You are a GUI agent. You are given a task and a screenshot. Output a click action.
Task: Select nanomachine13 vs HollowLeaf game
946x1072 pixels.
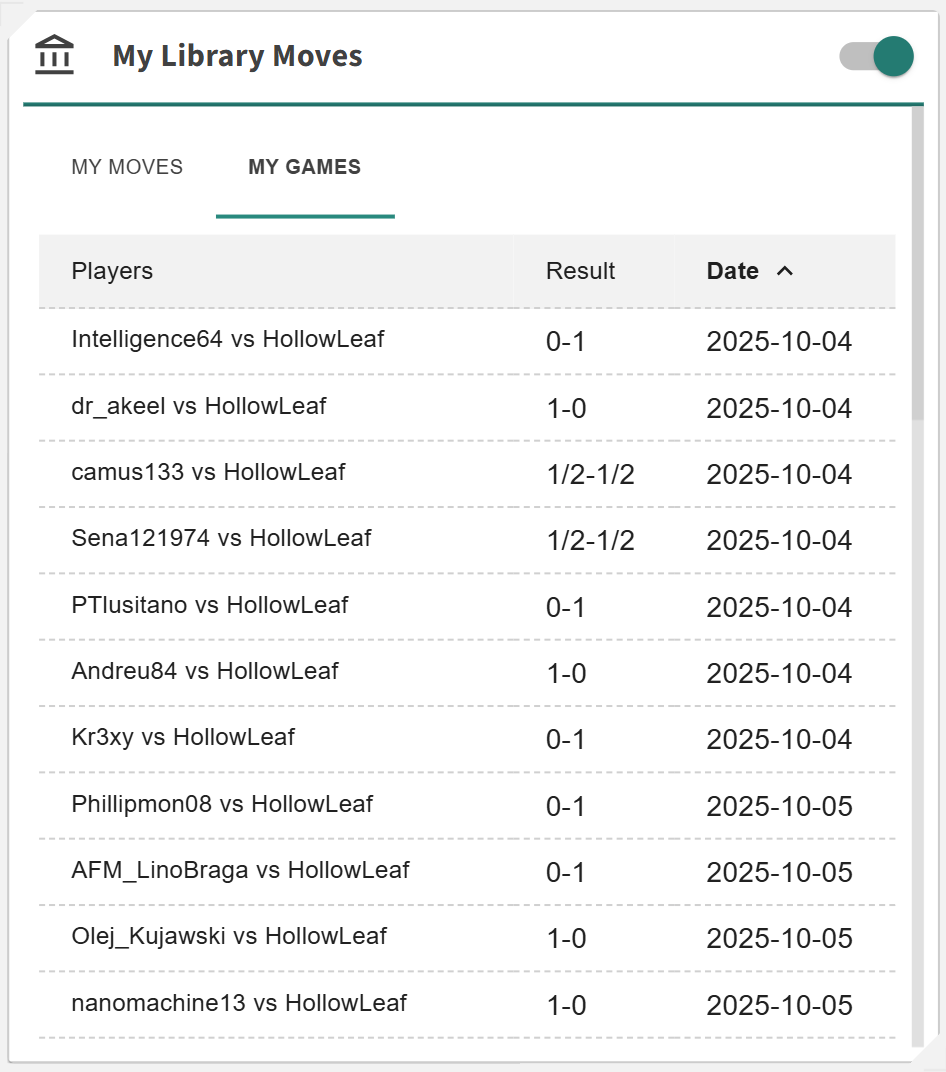click(239, 1003)
